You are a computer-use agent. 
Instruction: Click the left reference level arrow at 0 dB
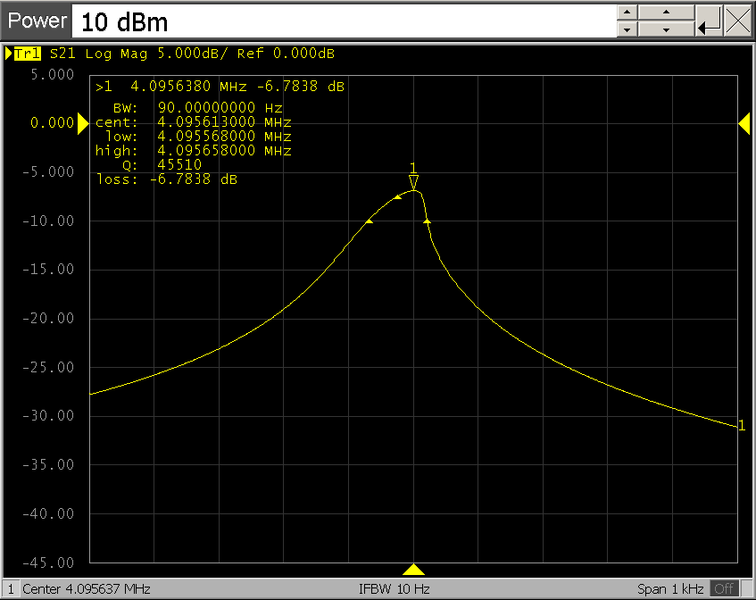point(83,123)
